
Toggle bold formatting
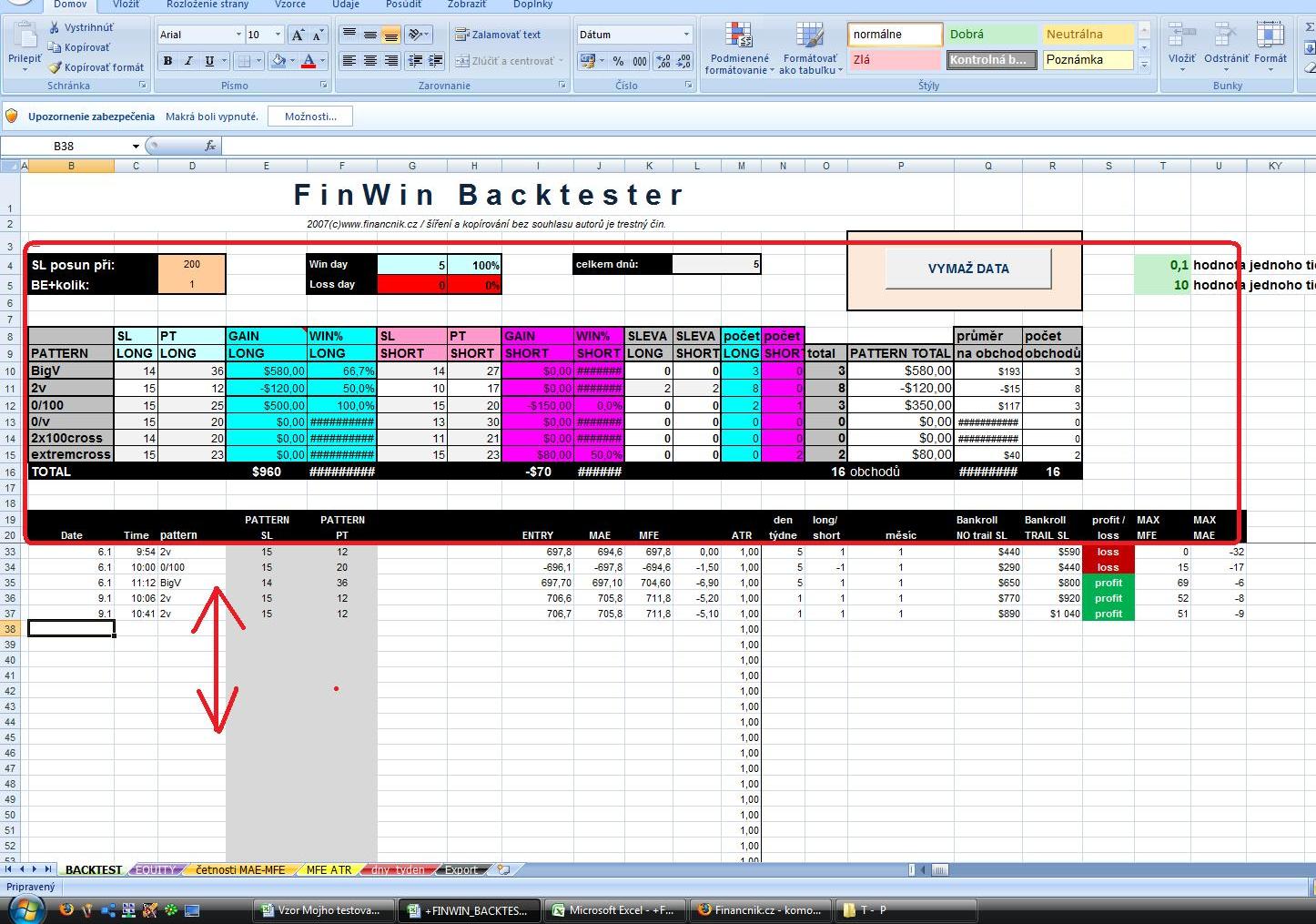(x=167, y=61)
